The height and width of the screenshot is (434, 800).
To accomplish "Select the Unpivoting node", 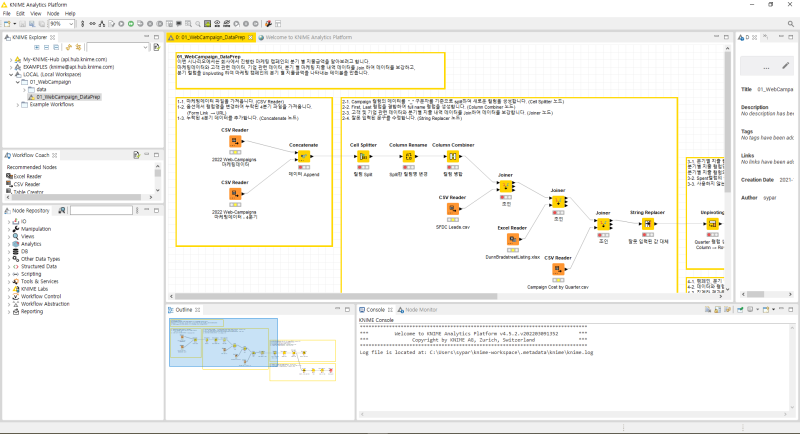I will click(712, 223).
